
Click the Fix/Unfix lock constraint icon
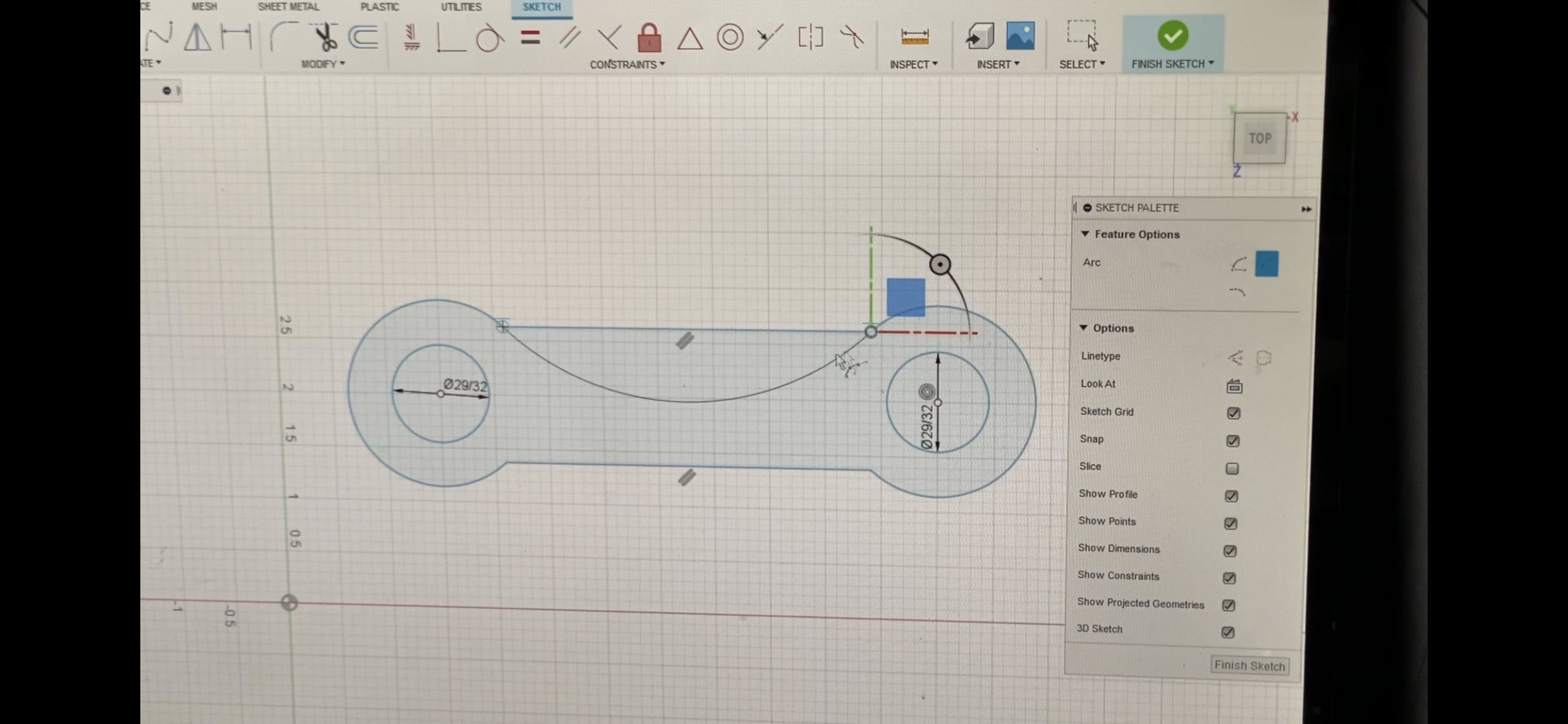(649, 37)
